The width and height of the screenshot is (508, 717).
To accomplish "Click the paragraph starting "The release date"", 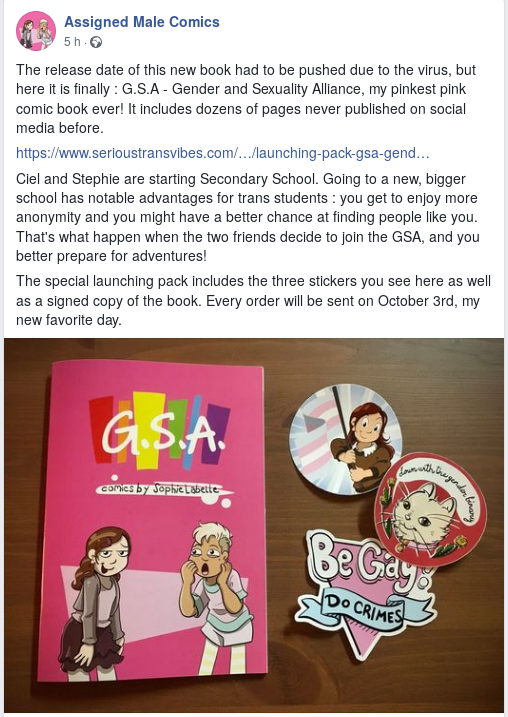I will 247,99.
